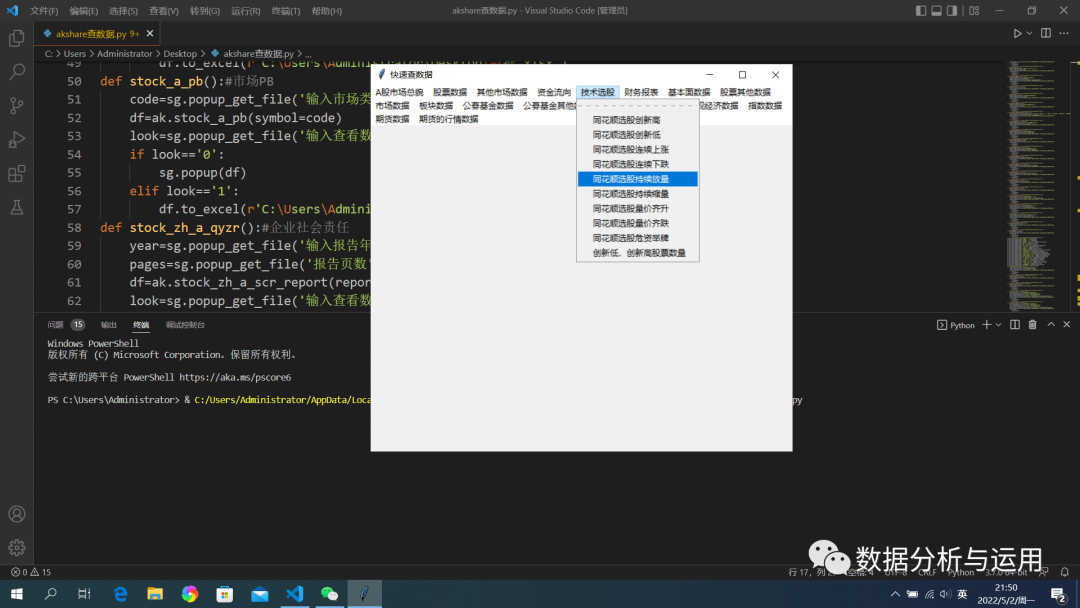The height and width of the screenshot is (608, 1080).
Task: Click Administrator breadcrumb segment
Action: click(x=125, y=54)
